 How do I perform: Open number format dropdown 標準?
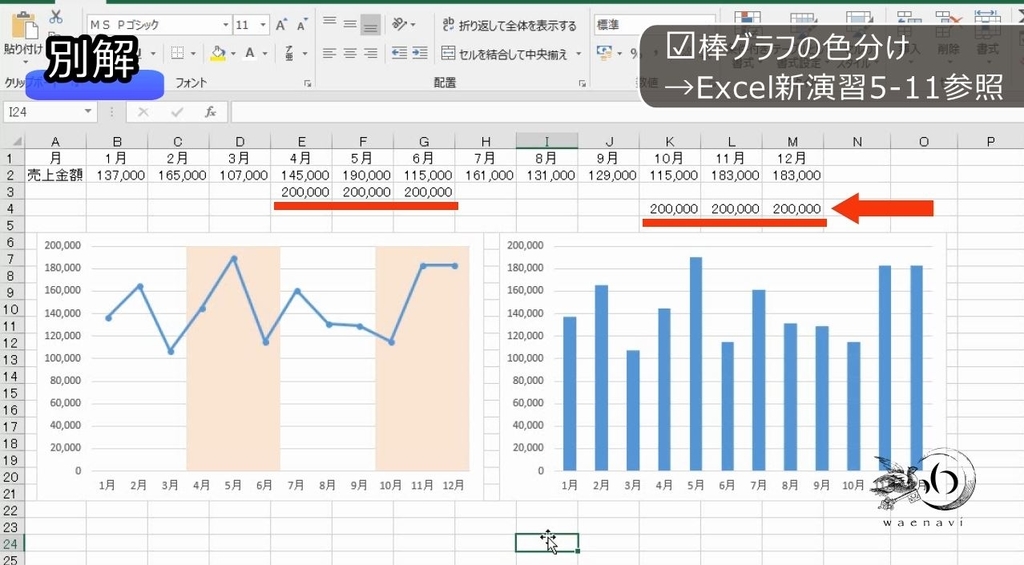tap(655, 25)
